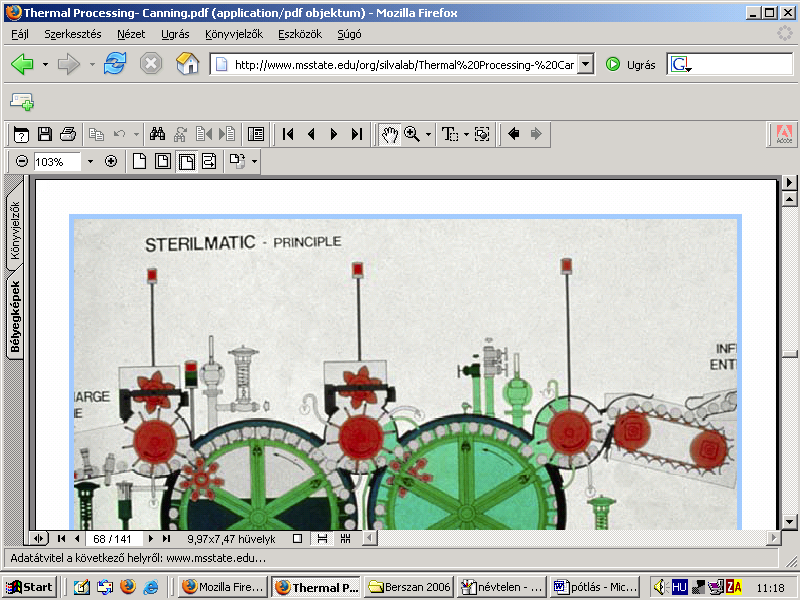Reload the page with the blue refresh icon
This screenshot has width=800, height=600.
115,64
